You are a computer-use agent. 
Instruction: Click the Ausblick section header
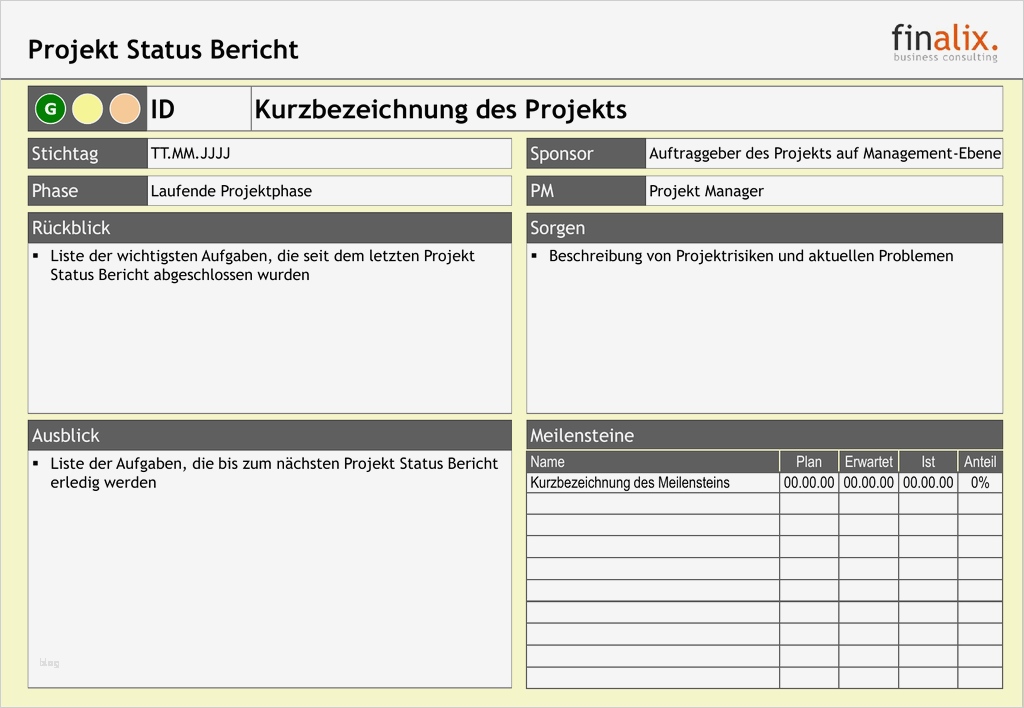tap(270, 434)
